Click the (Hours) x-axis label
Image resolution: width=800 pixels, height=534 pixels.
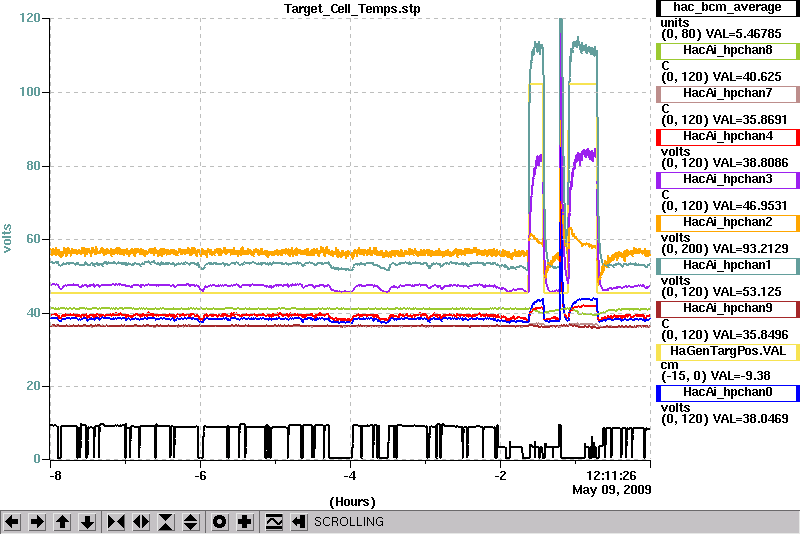click(x=353, y=502)
